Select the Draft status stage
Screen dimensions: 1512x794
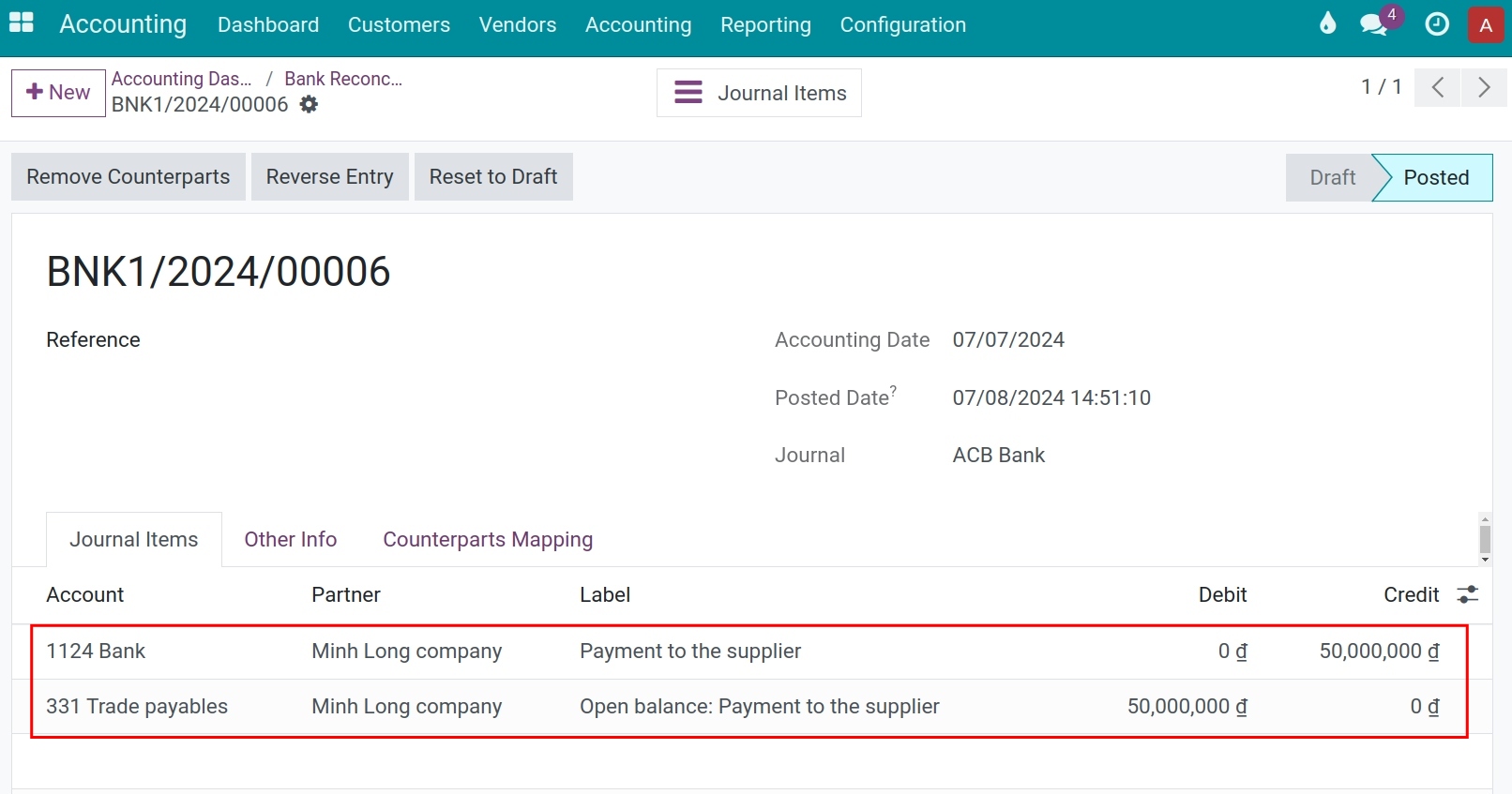point(1332,177)
